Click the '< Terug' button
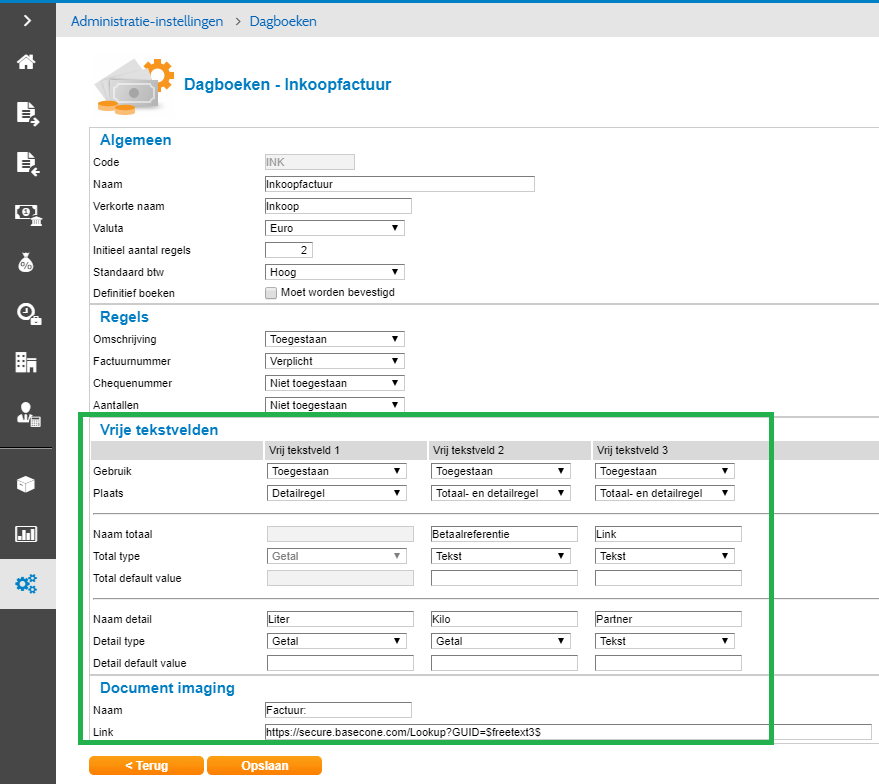This screenshot has width=879, height=784. (145, 766)
